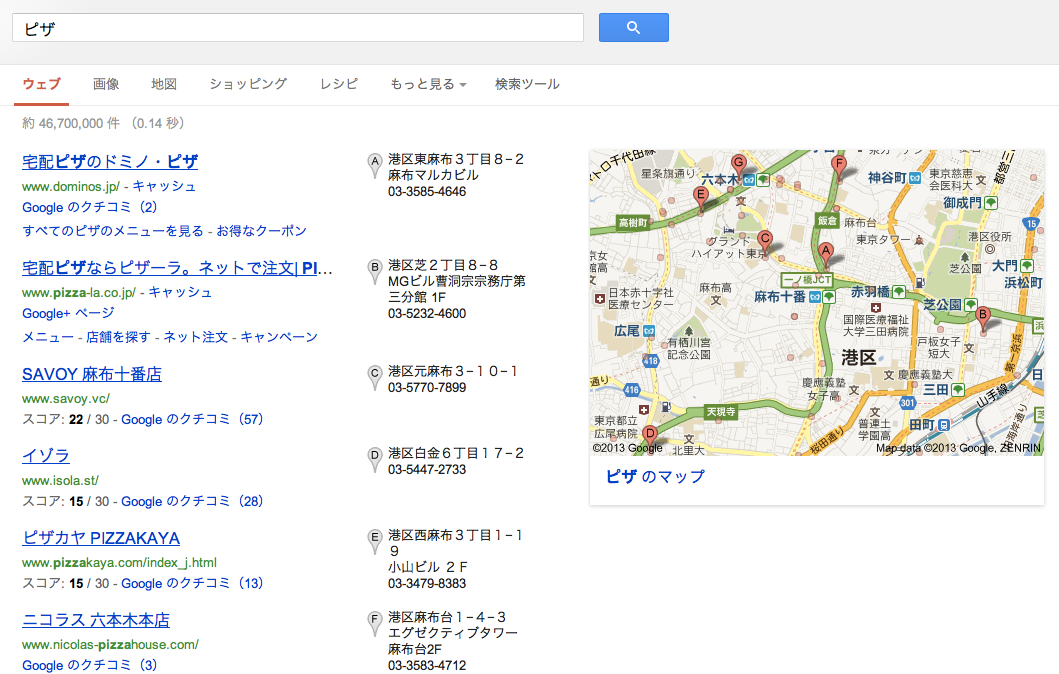Screen dimensions: 1059x674
Task: Open the 宅配ピザならピザーラ result link
Action: 177,268
